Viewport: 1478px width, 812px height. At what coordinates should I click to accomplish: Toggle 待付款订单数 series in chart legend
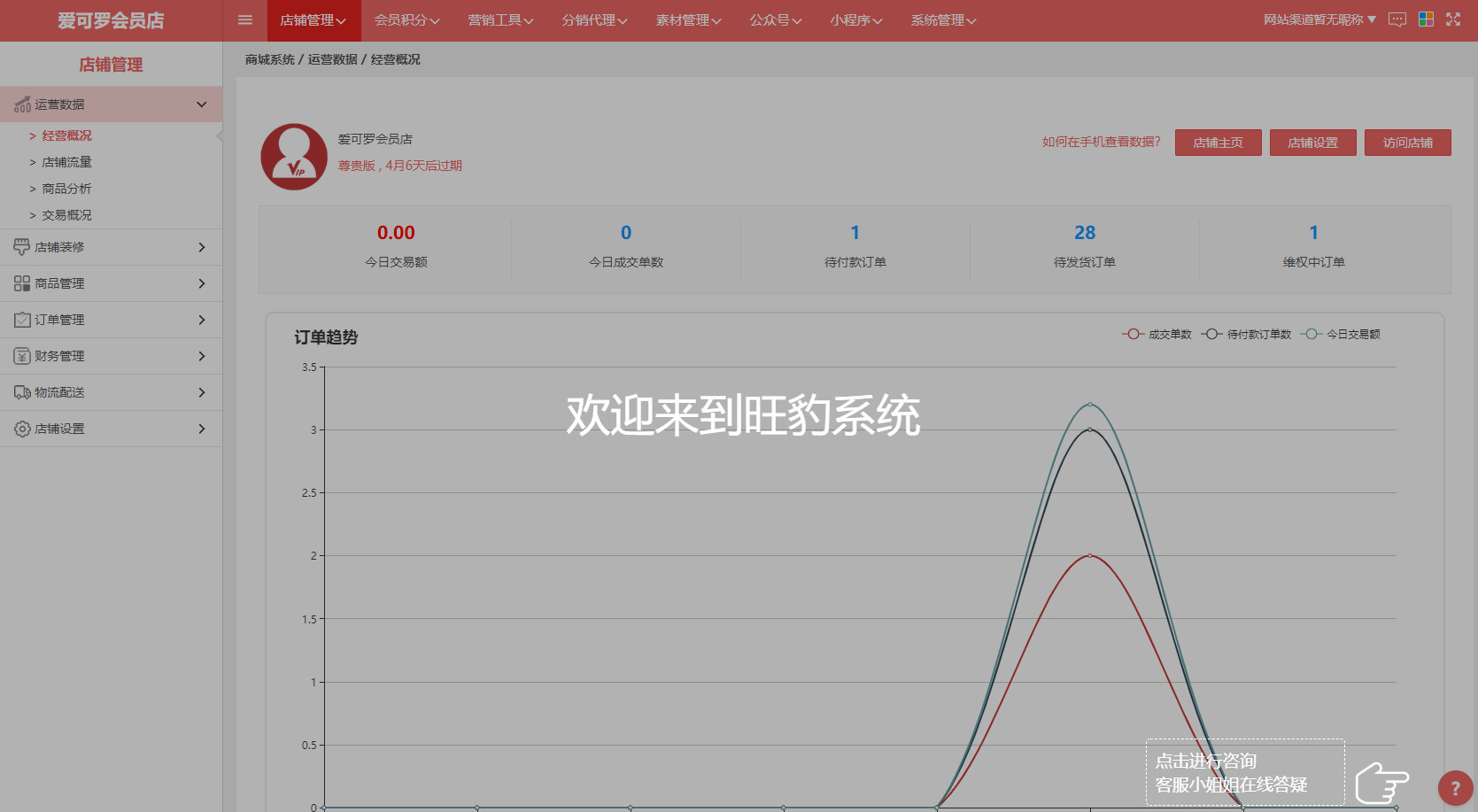point(1247,334)
